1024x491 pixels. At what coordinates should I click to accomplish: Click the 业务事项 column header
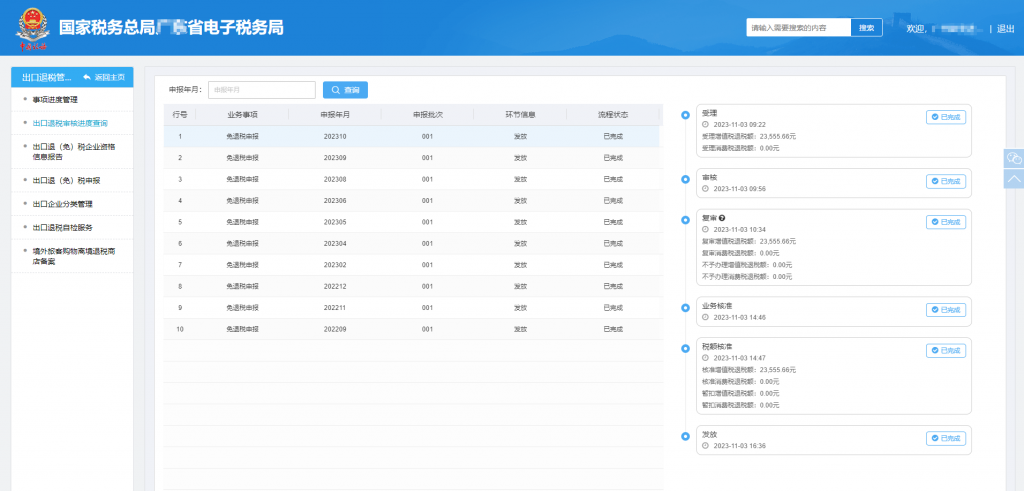click(x=242, y=115)
